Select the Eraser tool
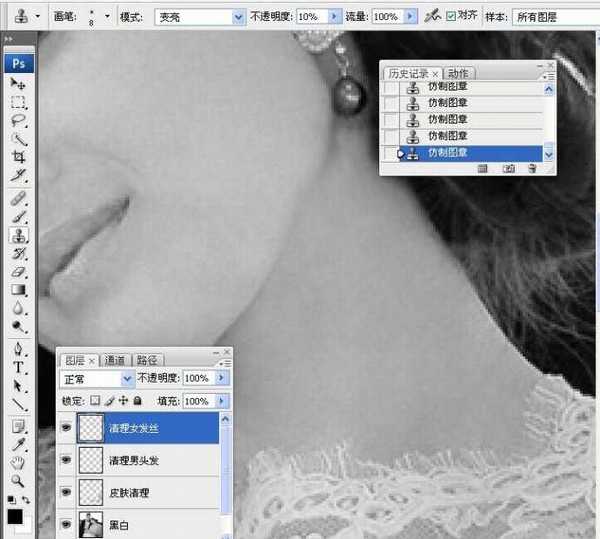 (x=19, y=271)
